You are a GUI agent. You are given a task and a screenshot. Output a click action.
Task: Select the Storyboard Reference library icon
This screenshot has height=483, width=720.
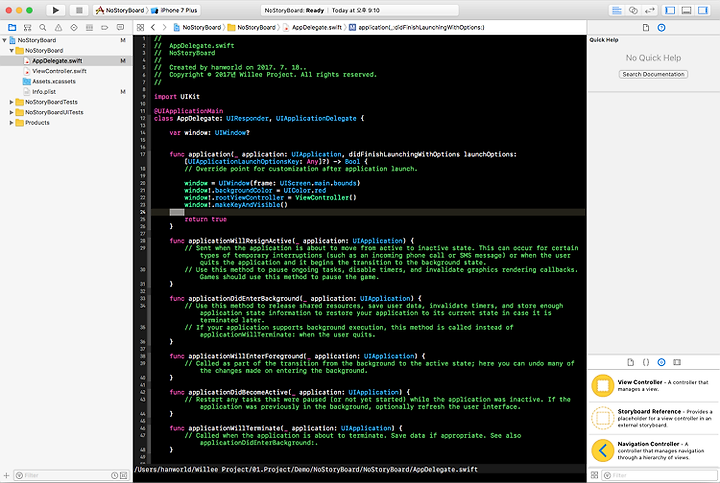tap(602, 418)
